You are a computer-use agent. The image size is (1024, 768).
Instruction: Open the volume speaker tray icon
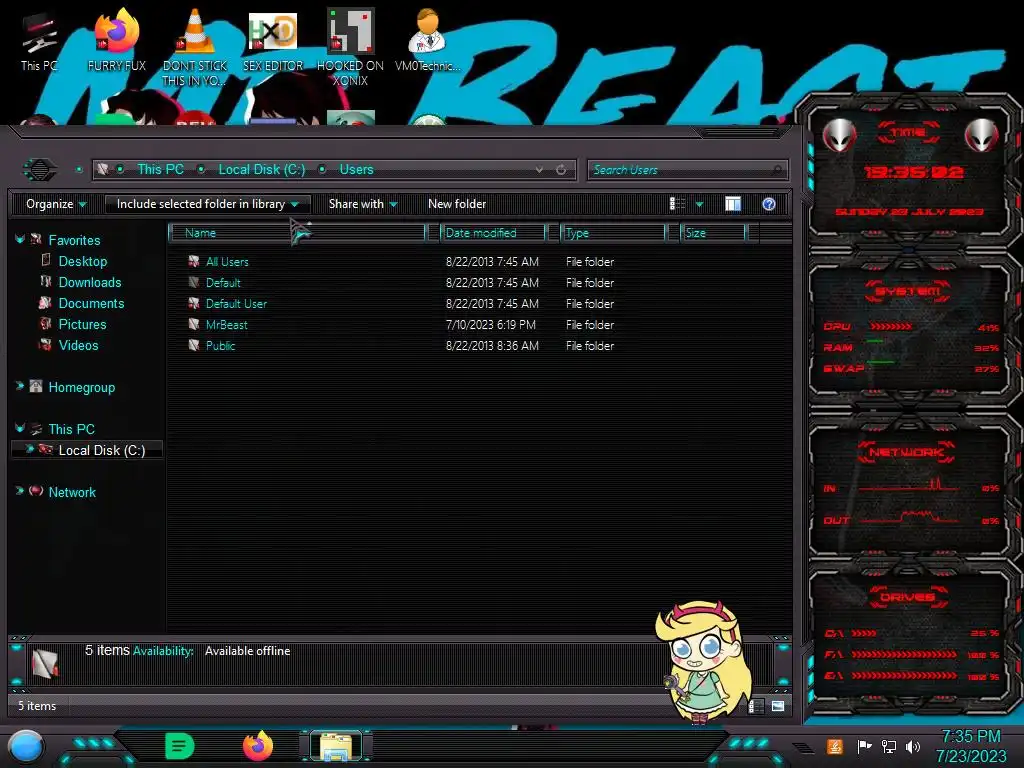pos(913,746)
